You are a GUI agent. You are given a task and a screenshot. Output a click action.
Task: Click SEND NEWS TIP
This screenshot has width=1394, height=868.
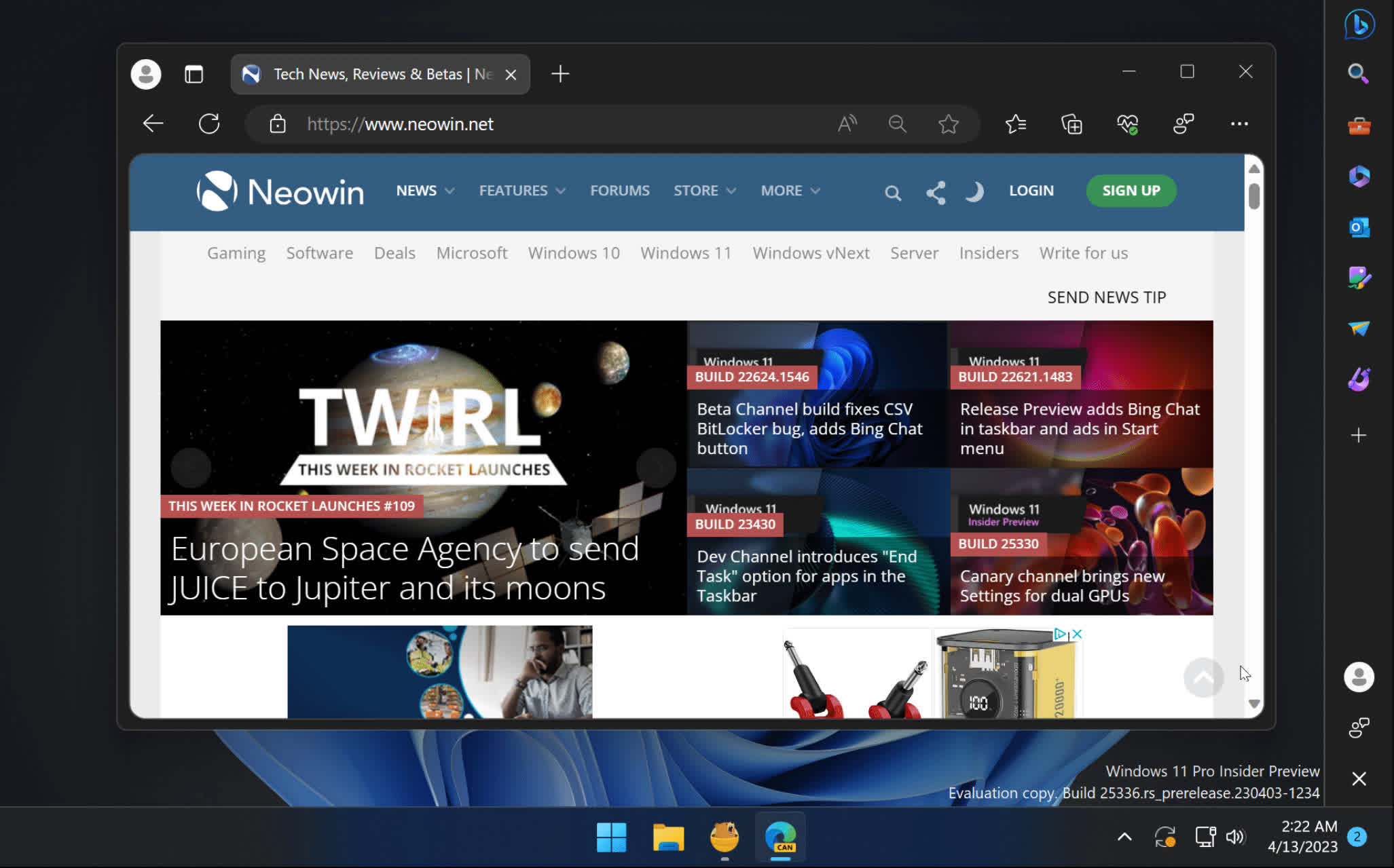pyautogui.click(x=1106, y=297)
